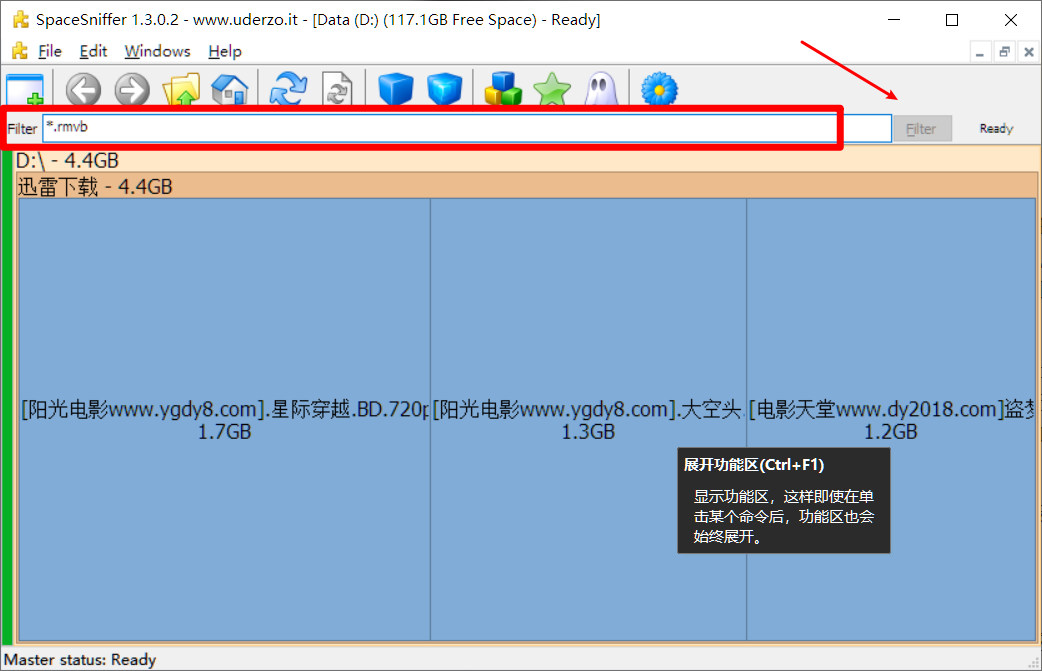This screenshot has height=671, width=1042.
Task: Click the Home house icon
Action: click(x=230, y=89)
